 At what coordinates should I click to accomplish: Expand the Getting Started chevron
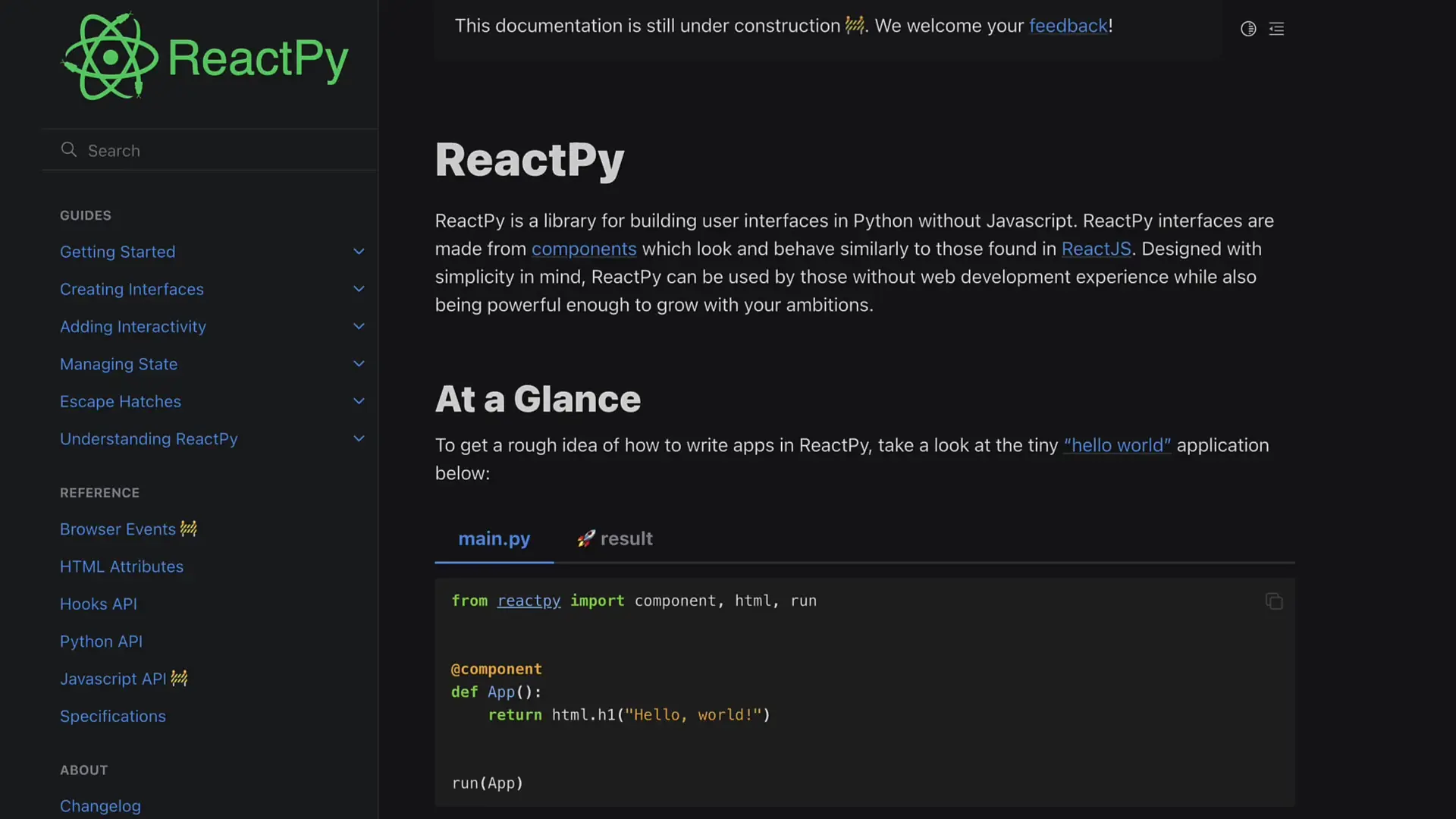359,252
